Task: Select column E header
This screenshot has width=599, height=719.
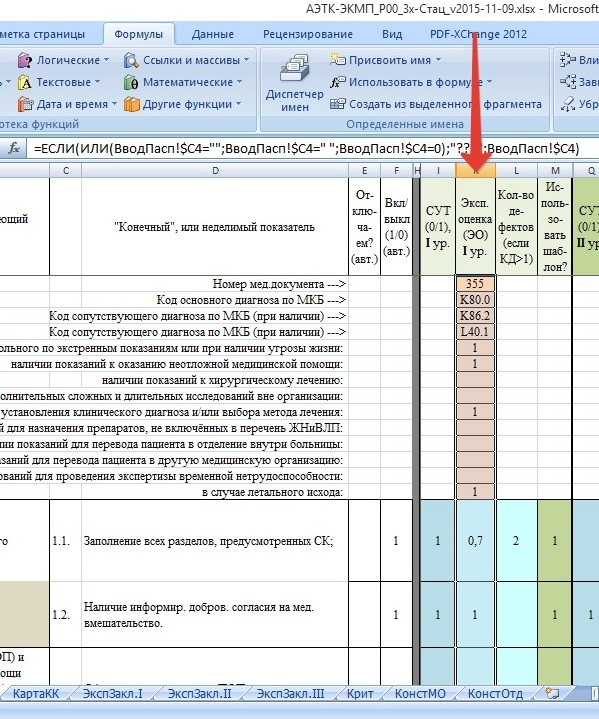Action: (365, 171)
